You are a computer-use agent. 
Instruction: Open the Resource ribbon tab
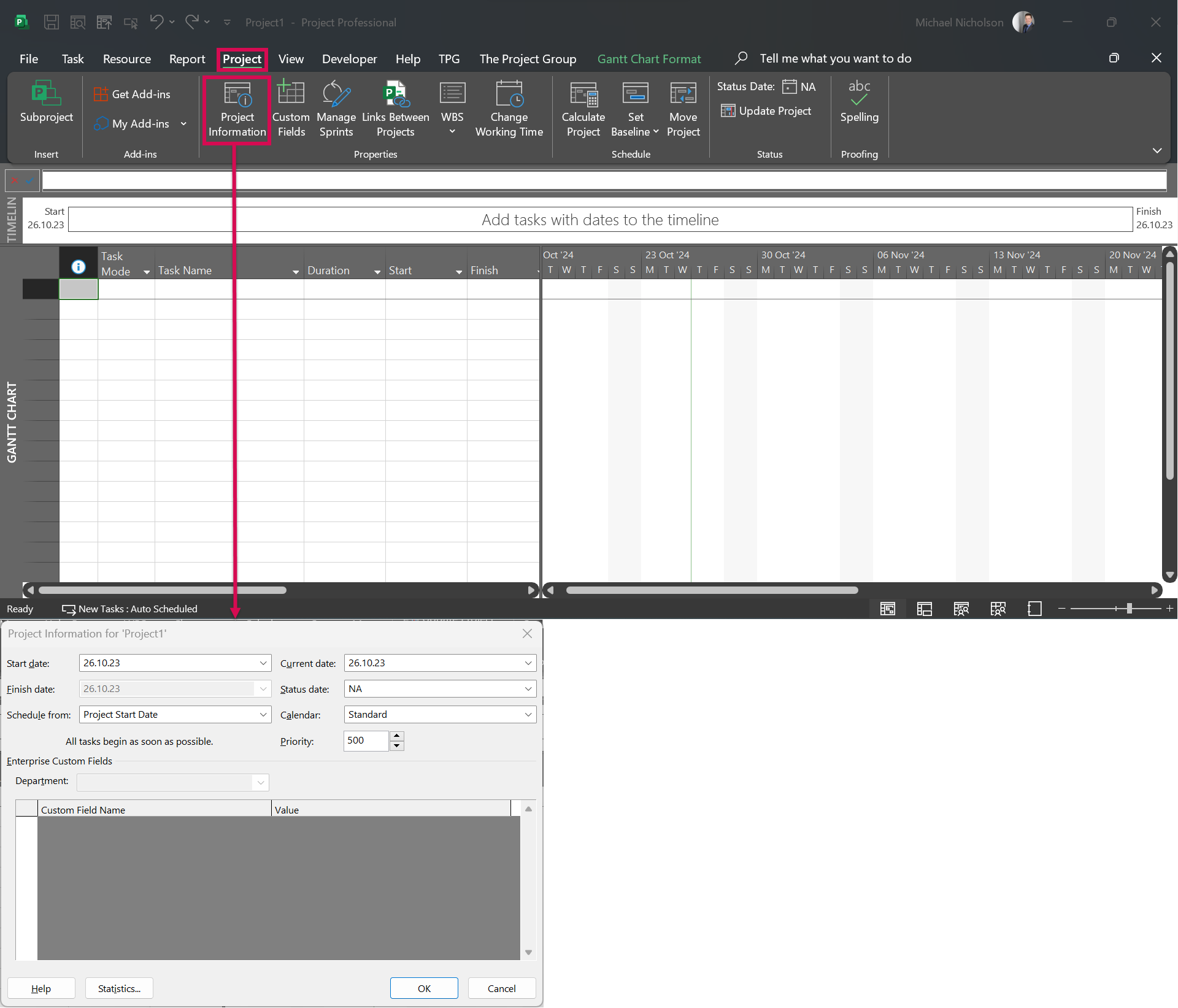(126, 59)
